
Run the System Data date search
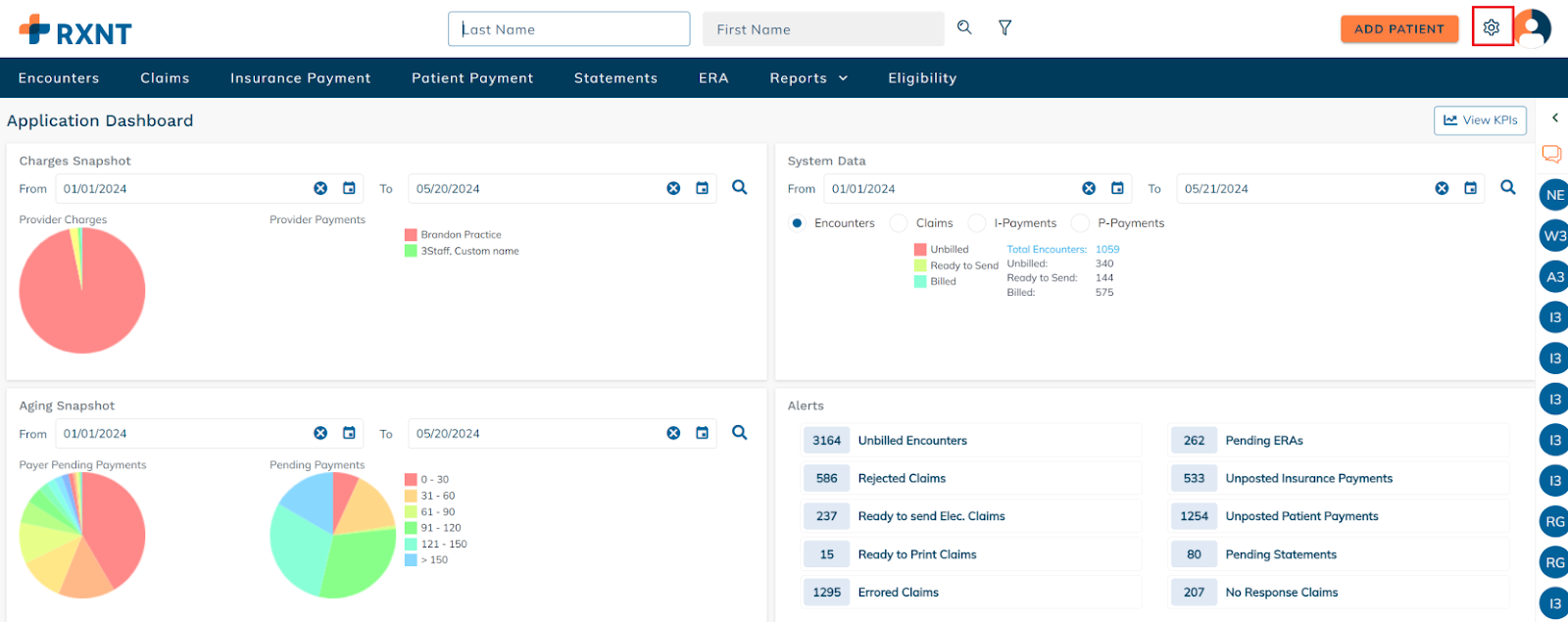click(x=1507, y=187)
